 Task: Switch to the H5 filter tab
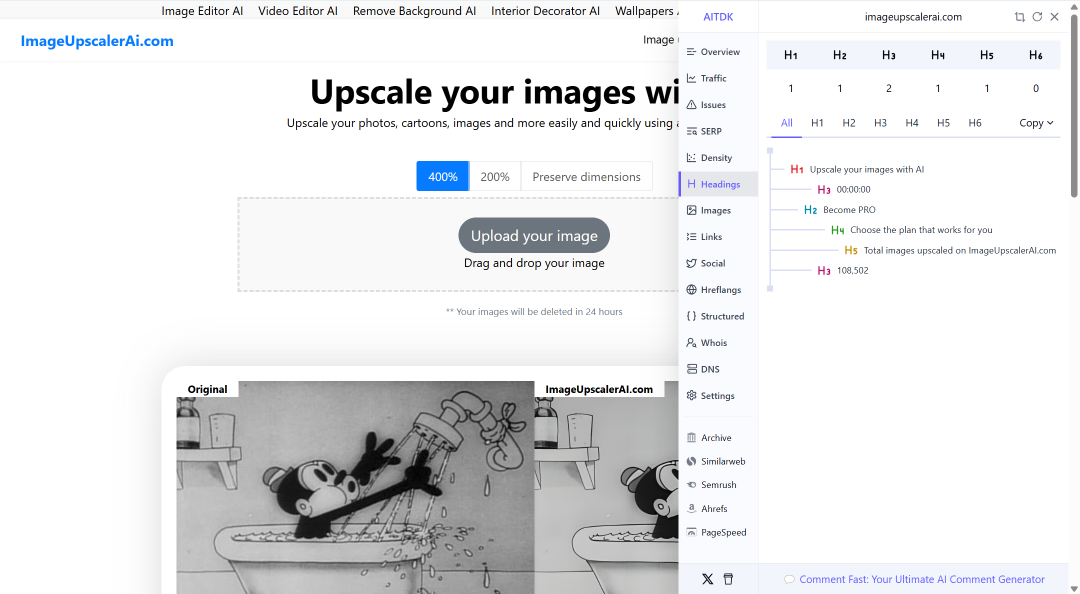[x=944, y=123]
